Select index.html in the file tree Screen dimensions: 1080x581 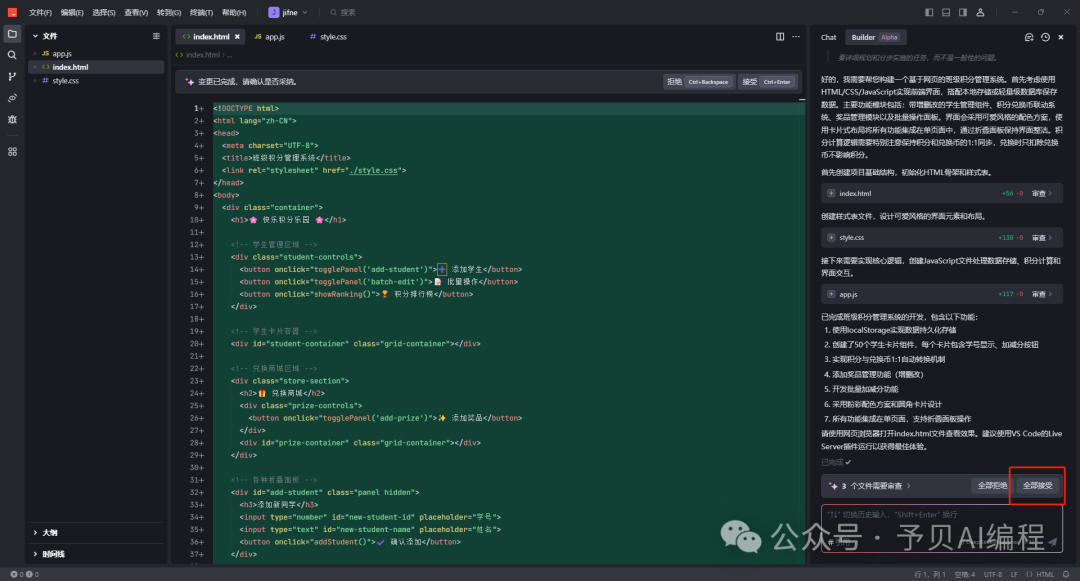click(x=96, y=67)
